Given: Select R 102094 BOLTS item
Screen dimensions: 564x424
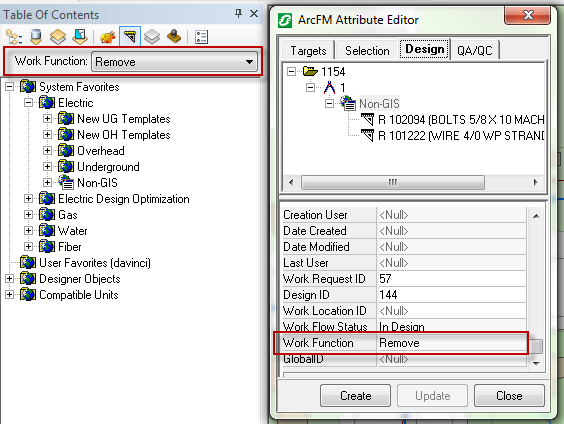Looking at the screenshot, I should coord(461,119).
